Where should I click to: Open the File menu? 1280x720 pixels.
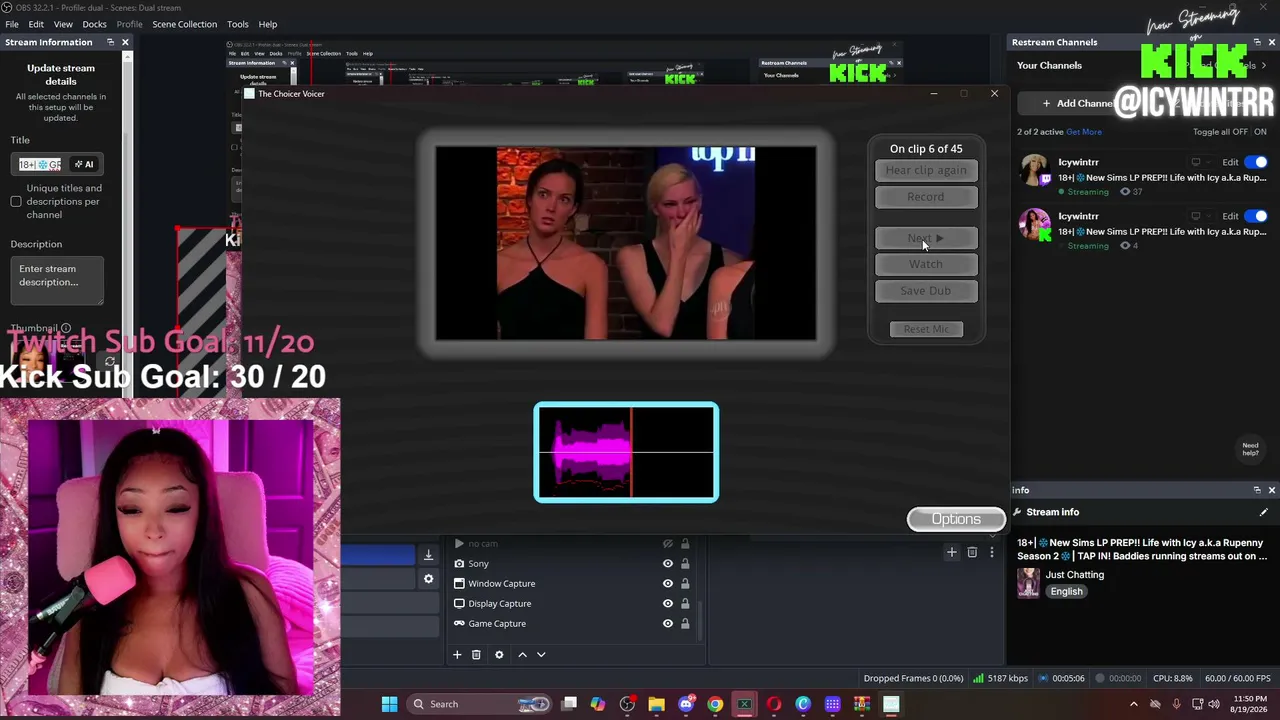(x=12, y=24)
